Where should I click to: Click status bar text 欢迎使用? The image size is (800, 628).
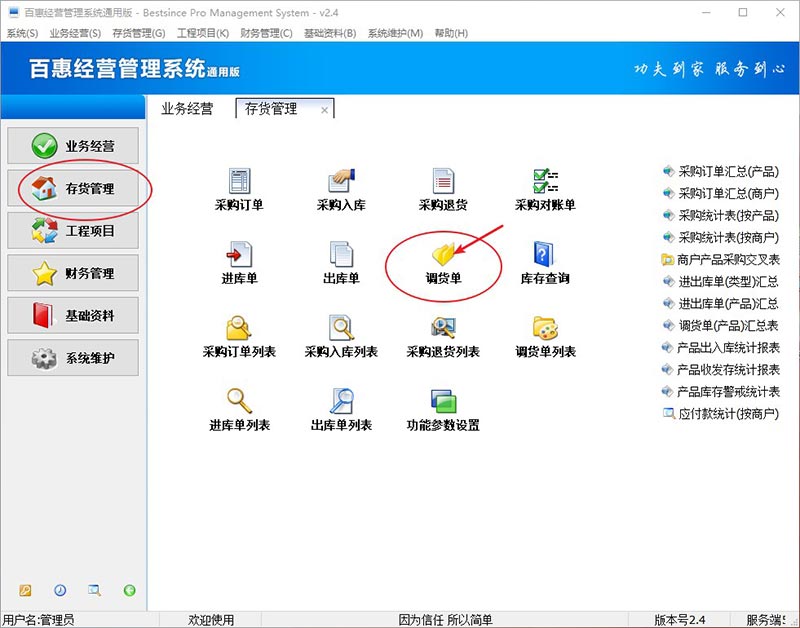coord(211,620)
